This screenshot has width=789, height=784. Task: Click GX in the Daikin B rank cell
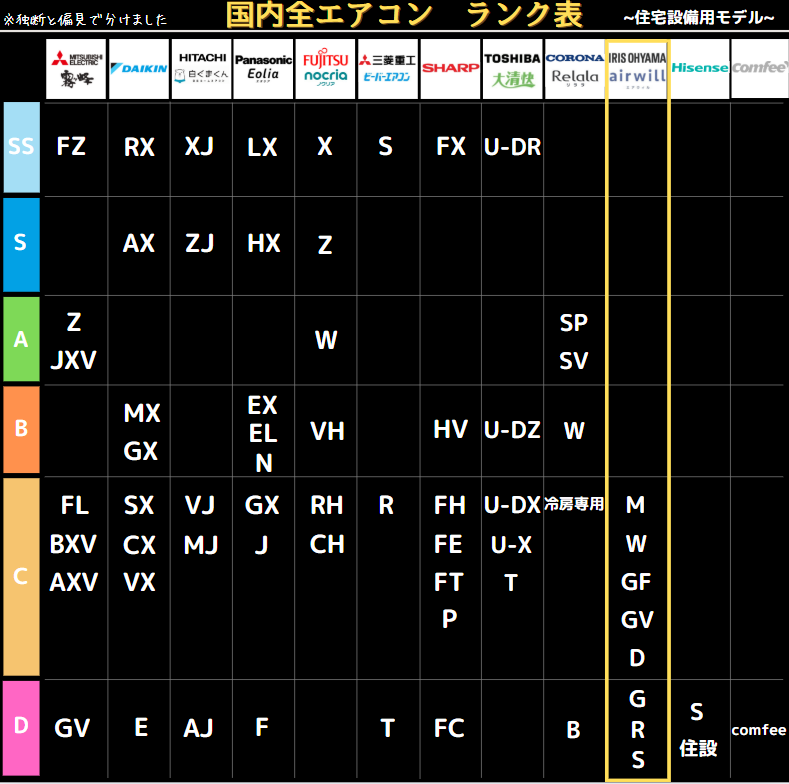pyautogui.click(x=141, y=451)
